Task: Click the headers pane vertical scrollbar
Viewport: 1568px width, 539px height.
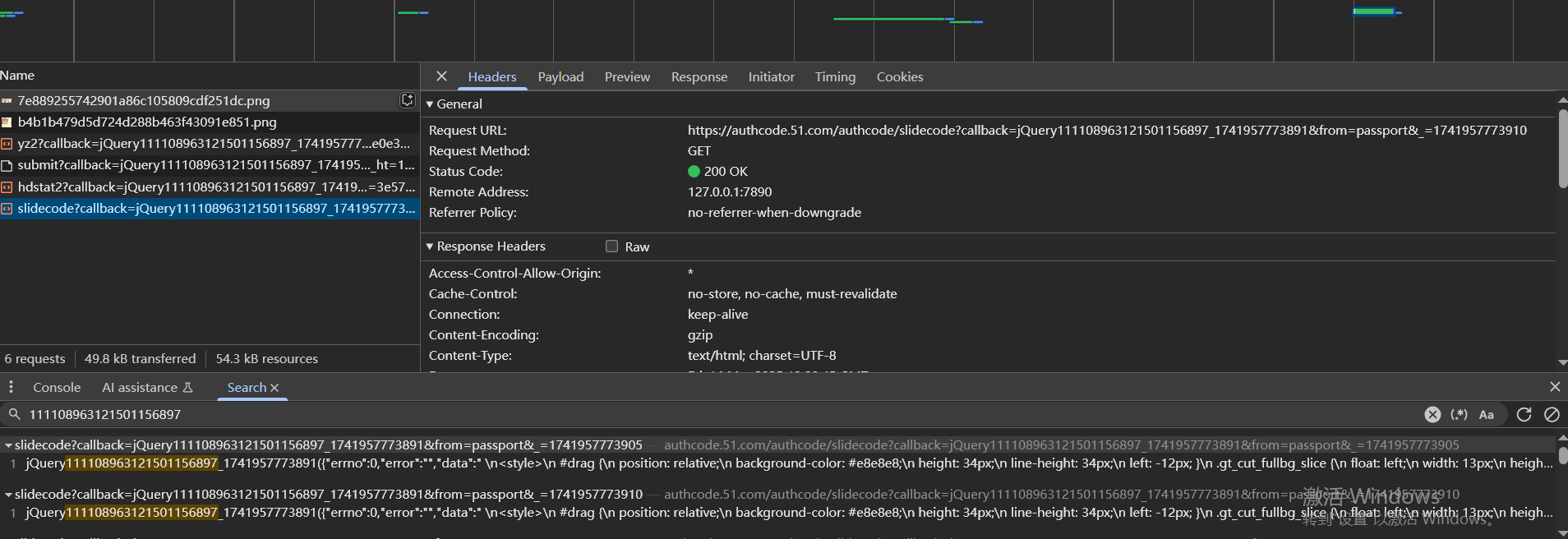Action: point(1562,148)
